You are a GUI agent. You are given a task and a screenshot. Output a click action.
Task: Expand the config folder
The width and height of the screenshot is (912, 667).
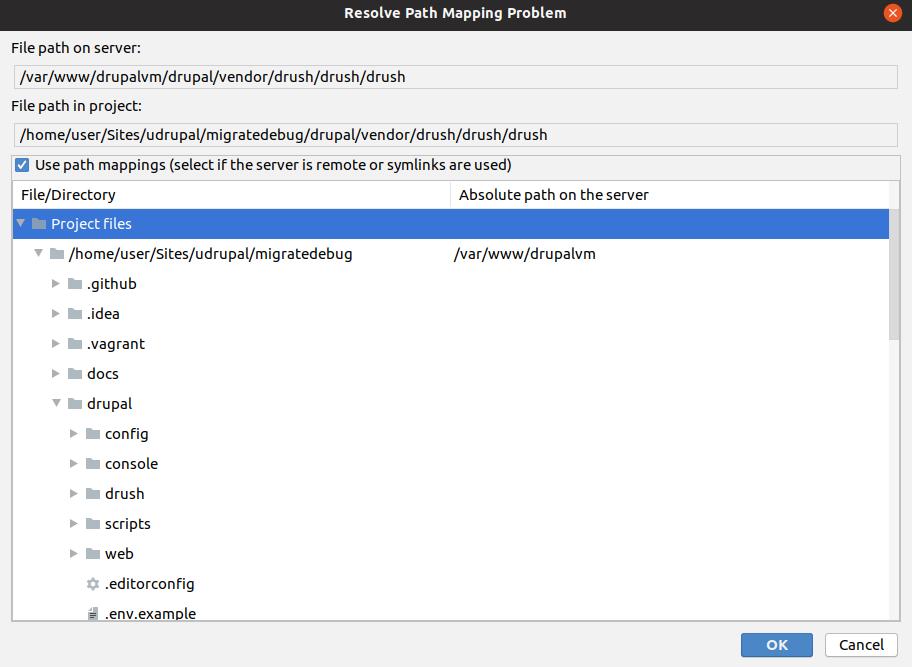tap(74, 434)
